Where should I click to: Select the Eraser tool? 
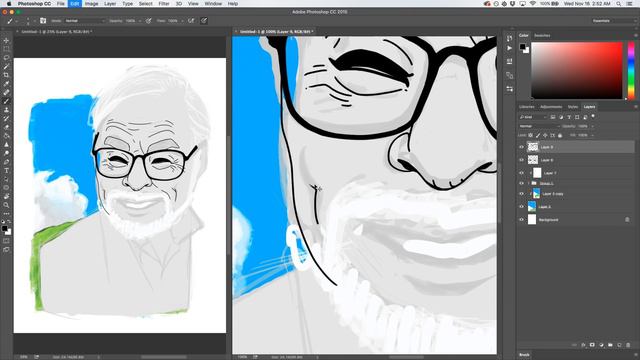coord(6,127)
